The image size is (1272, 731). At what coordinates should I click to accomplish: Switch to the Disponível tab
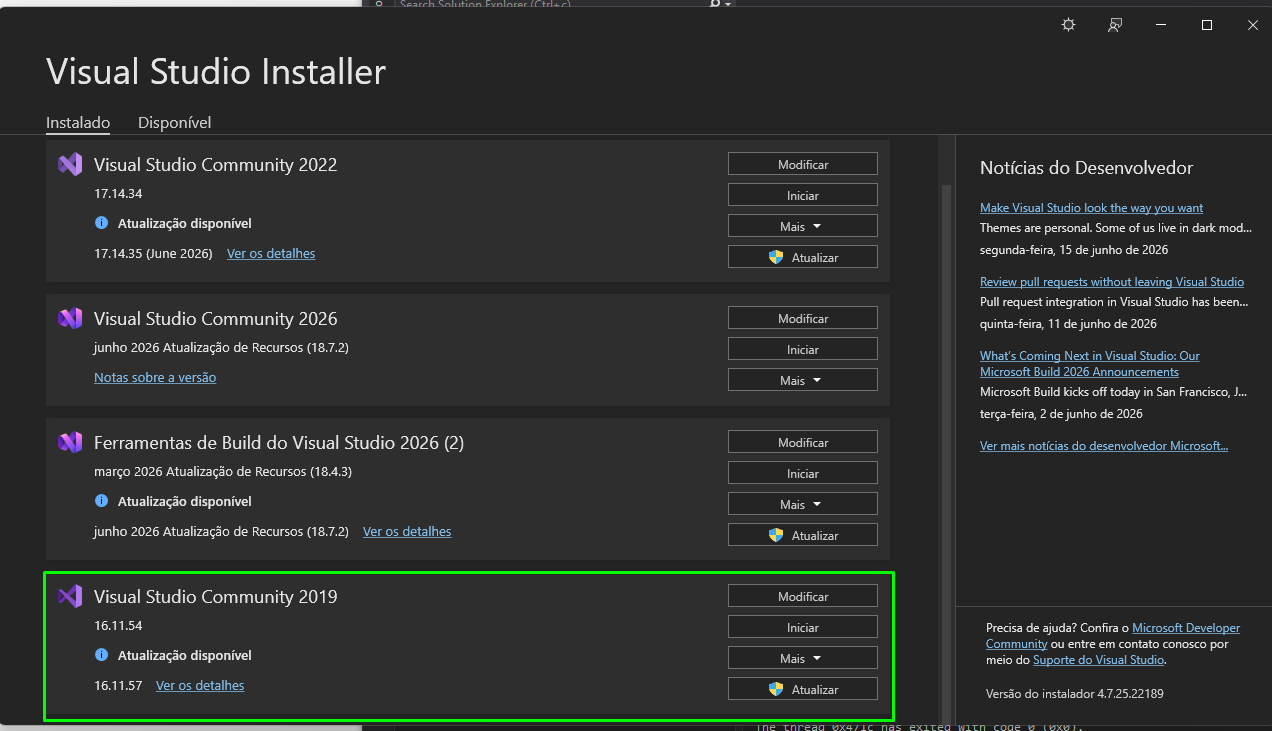tap(175, 123)
